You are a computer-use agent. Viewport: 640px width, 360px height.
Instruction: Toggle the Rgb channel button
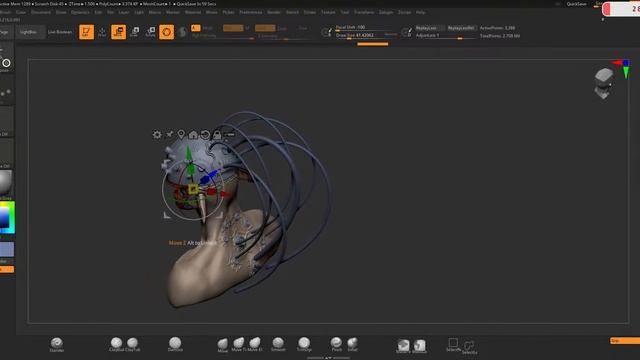[x=233, y=28]
